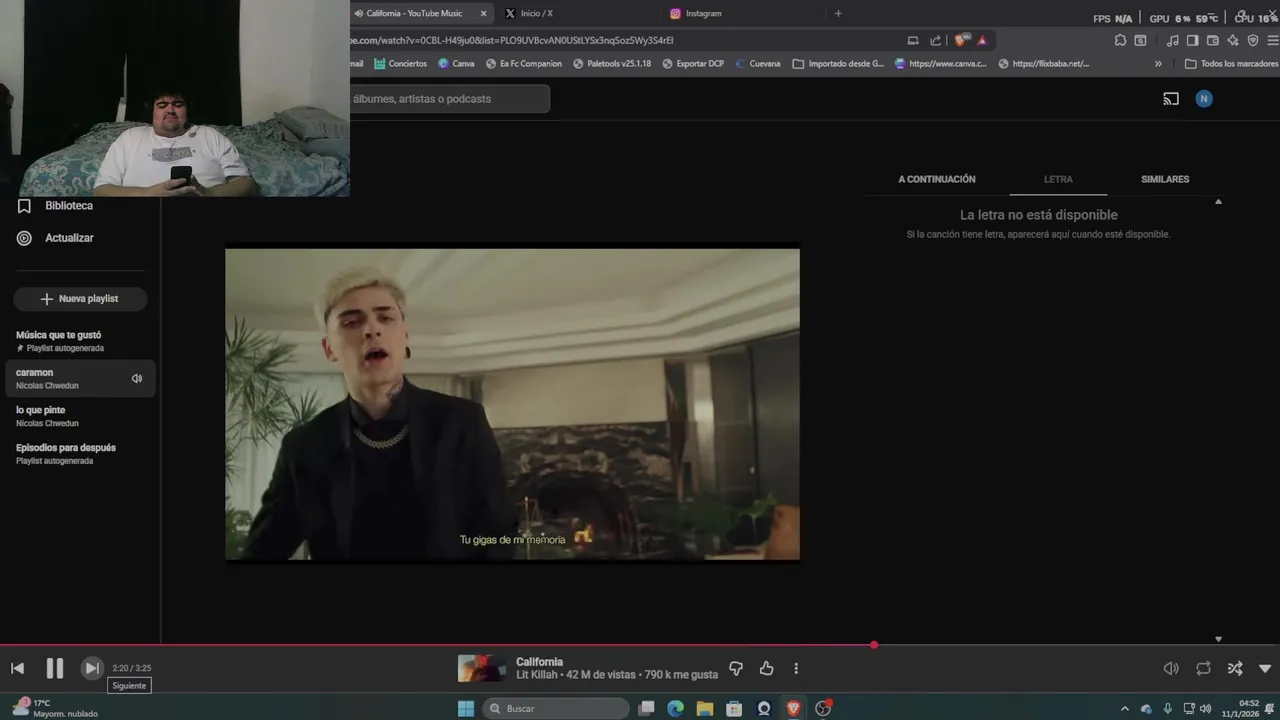Image resolution: width=1280 pixels, height=720 pixels.
Task: Open taskbar weather widget 17°C
Action: (55, 708)
